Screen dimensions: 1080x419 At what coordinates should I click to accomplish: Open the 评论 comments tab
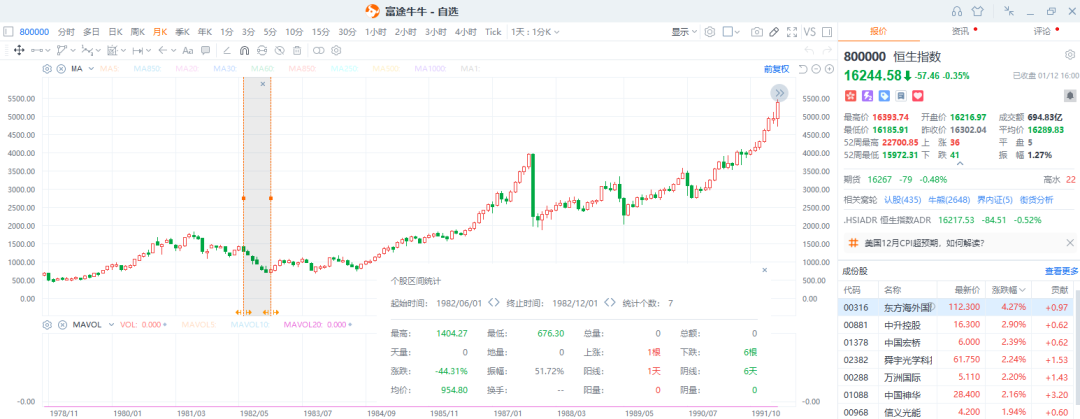pyautogui.click(x=1043, y=31)
